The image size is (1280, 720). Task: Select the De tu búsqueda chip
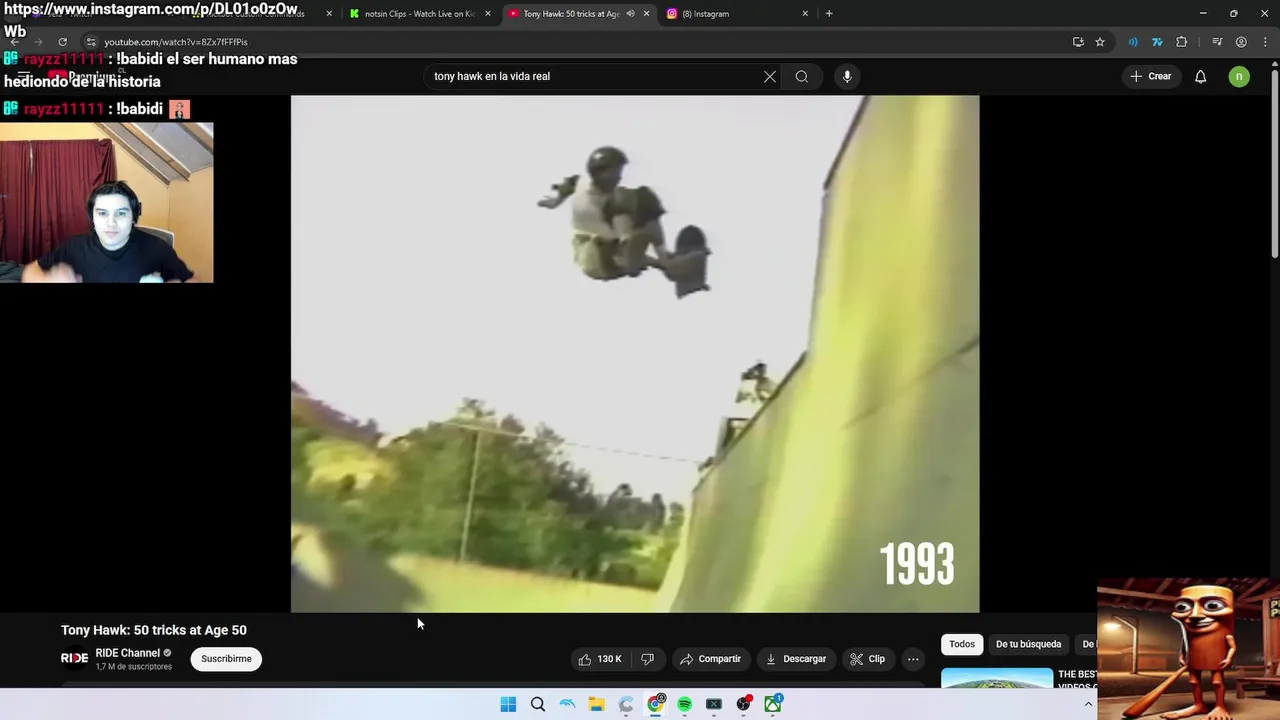click(x=1028, y=644)
